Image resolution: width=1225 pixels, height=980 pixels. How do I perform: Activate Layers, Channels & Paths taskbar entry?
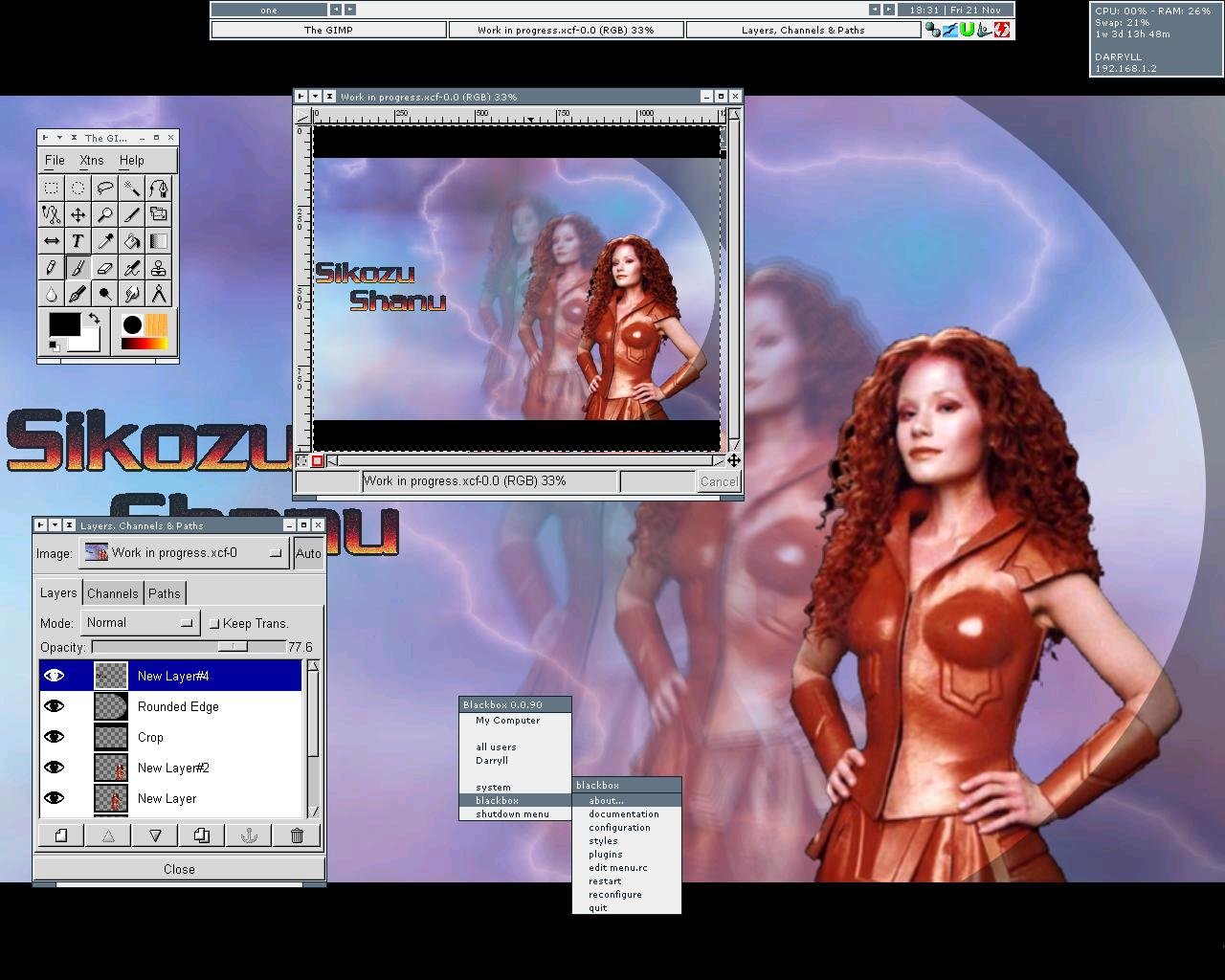(x=803, y=30)
